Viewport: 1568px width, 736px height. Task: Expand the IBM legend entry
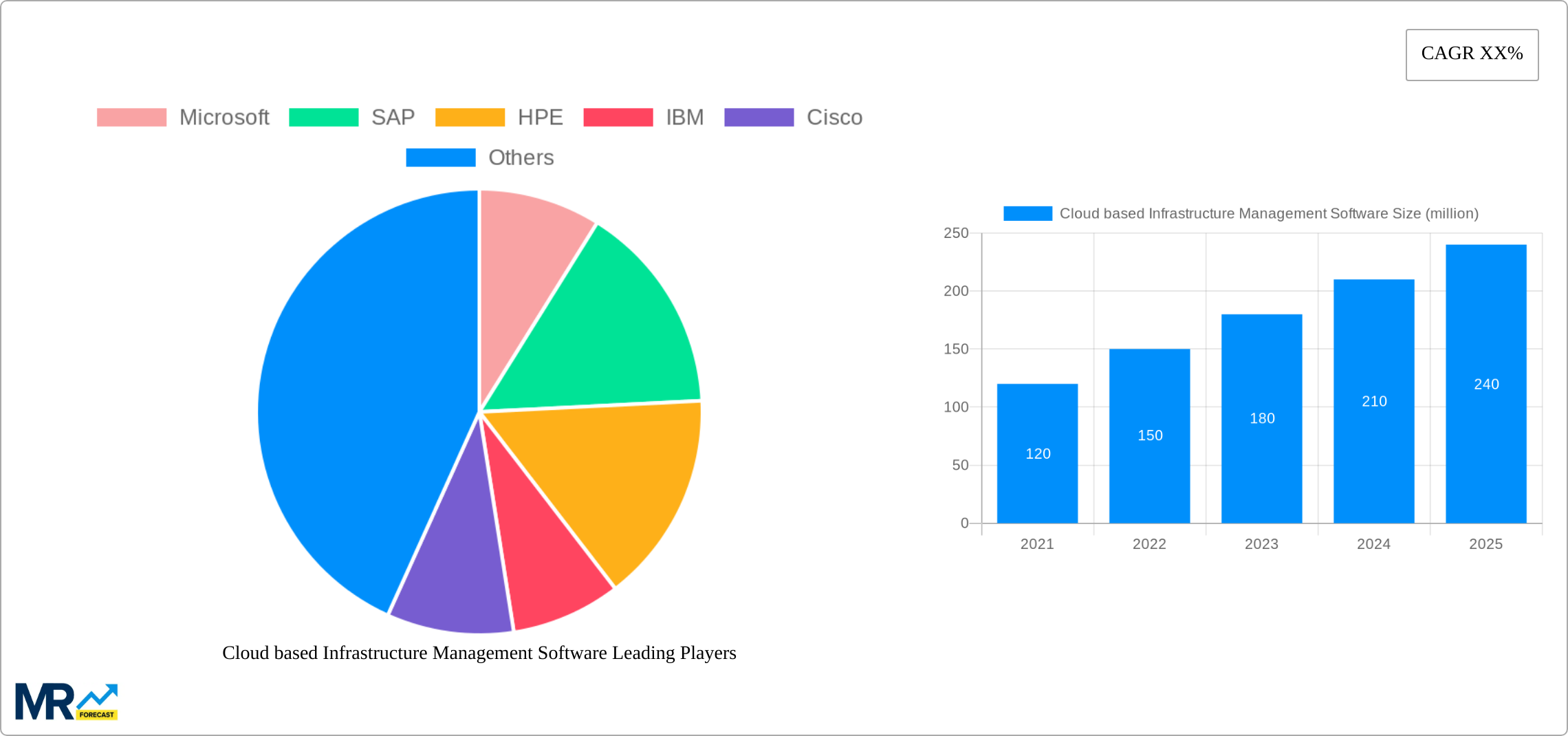[684, 117]
